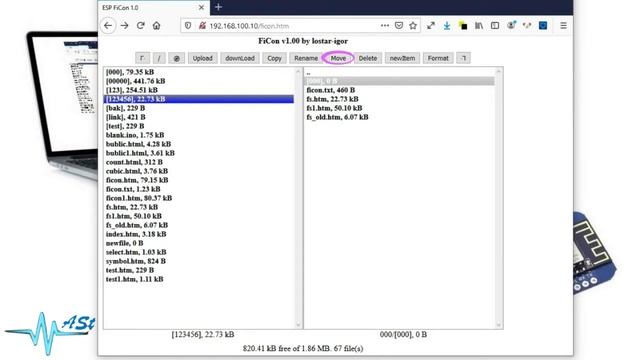
Task: Open the hamburger application menu
Action: point(563,26)
